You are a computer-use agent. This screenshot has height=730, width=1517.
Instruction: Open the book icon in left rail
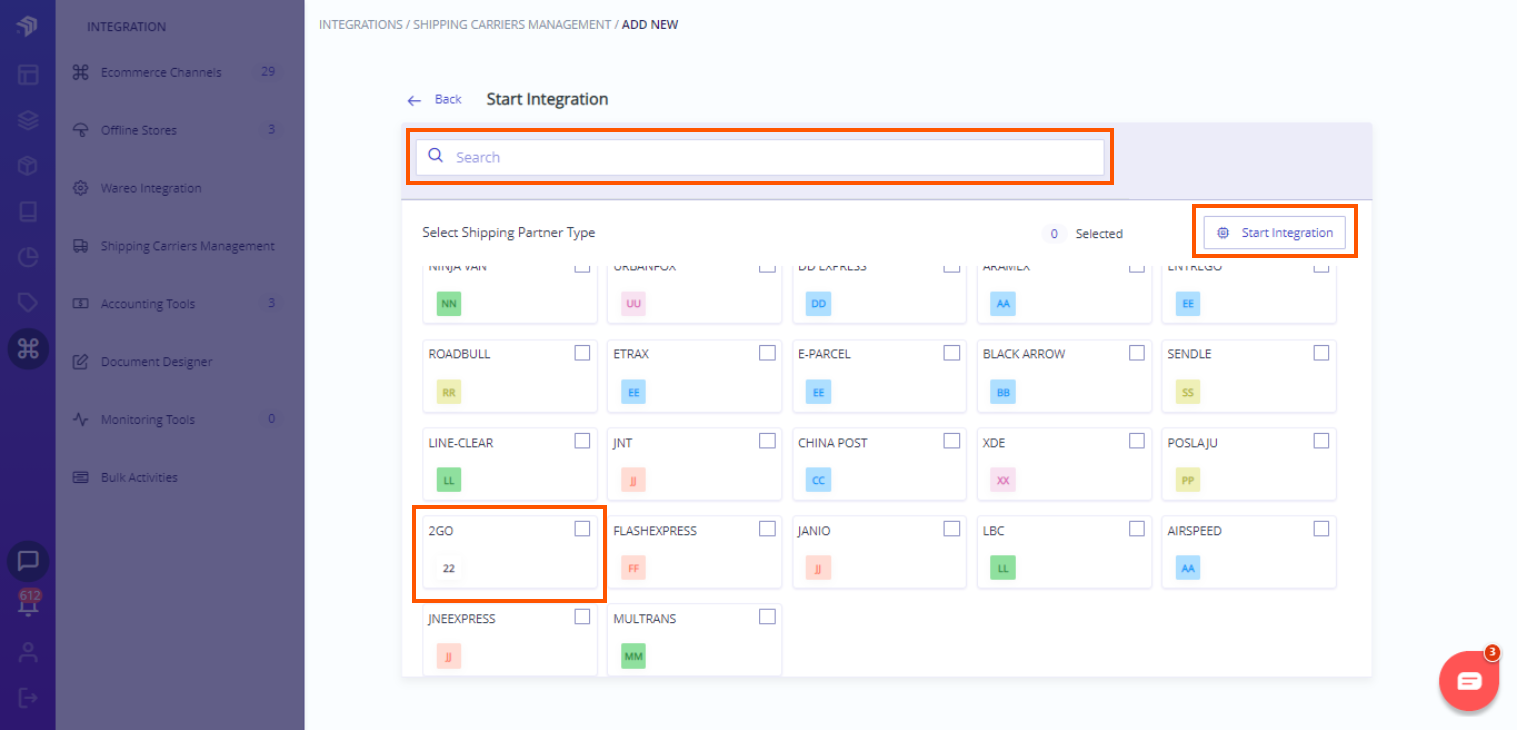(x=28, y=212)
